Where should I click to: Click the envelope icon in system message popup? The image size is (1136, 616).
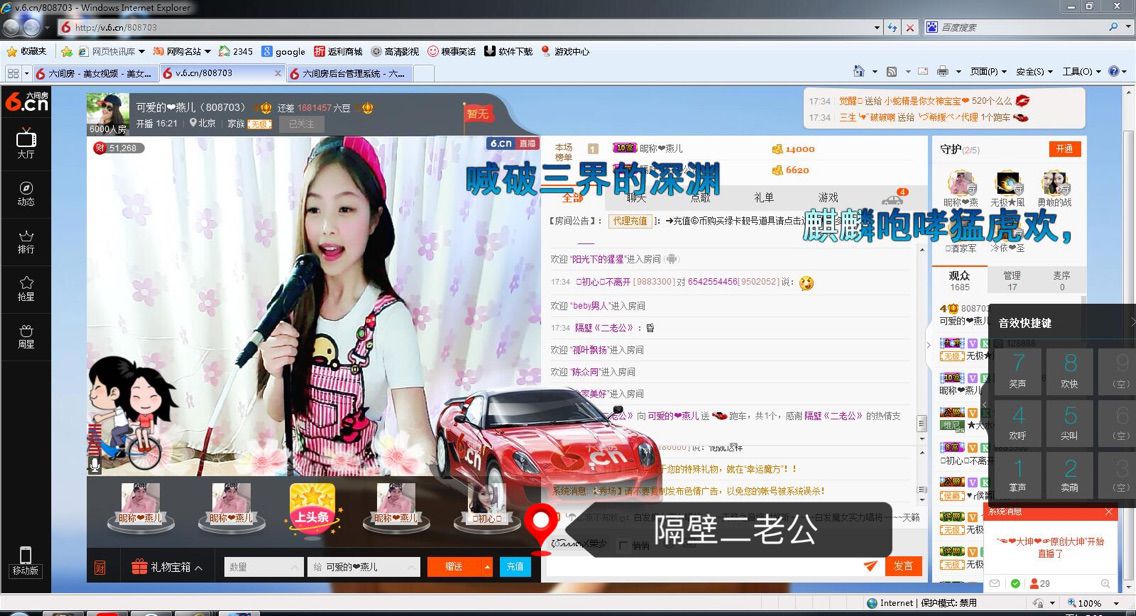995,583
